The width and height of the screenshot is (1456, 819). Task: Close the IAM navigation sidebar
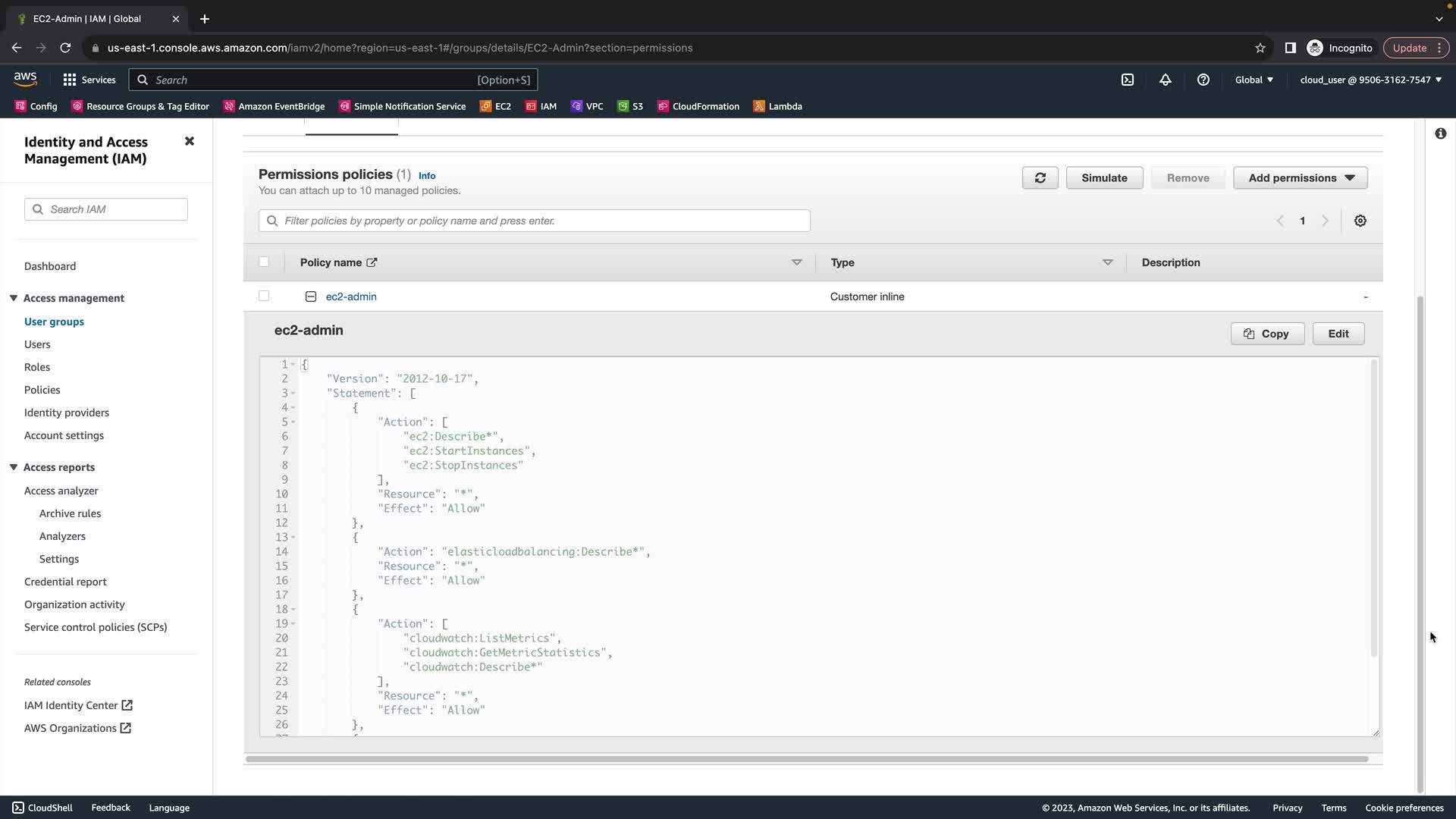tap(190, 141)
